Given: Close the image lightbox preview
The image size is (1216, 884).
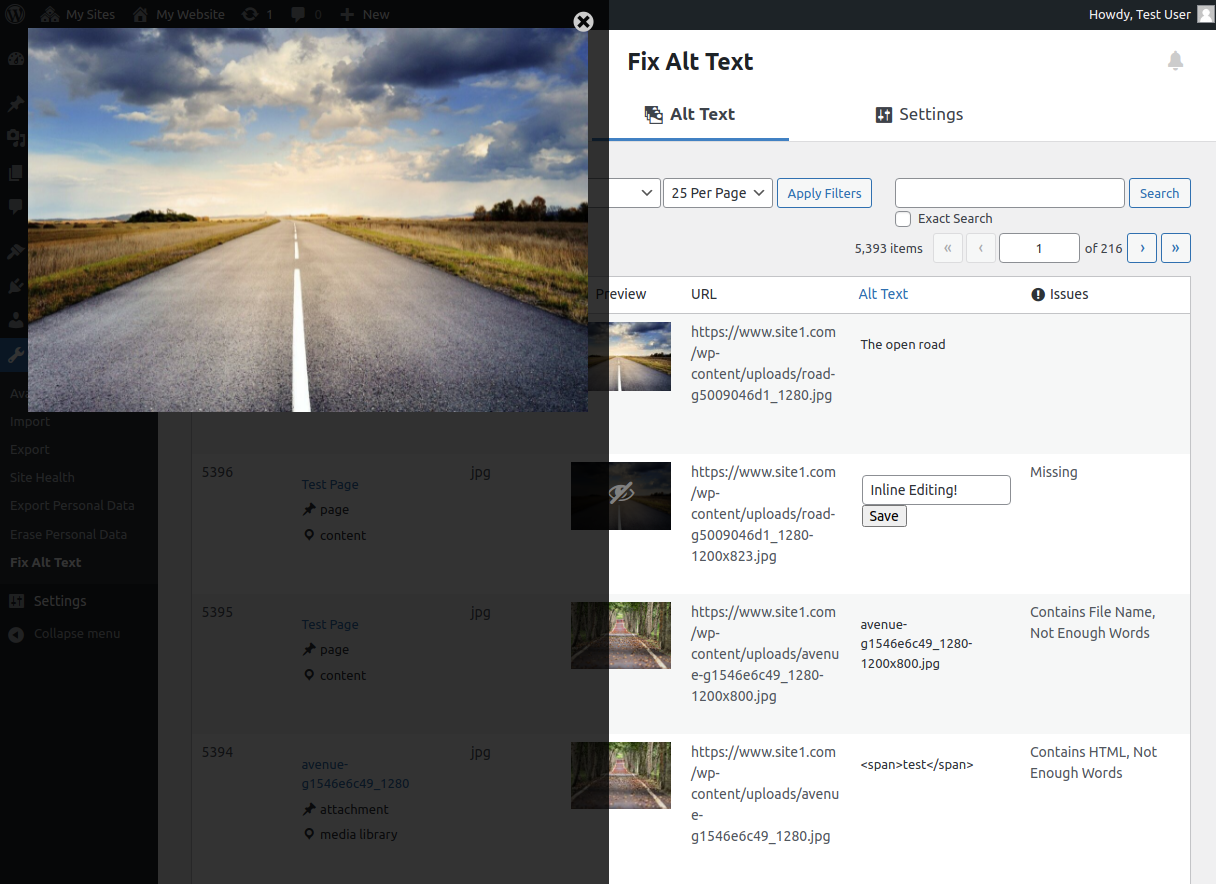Looking at the screenshot, I should tap(584, 22).
